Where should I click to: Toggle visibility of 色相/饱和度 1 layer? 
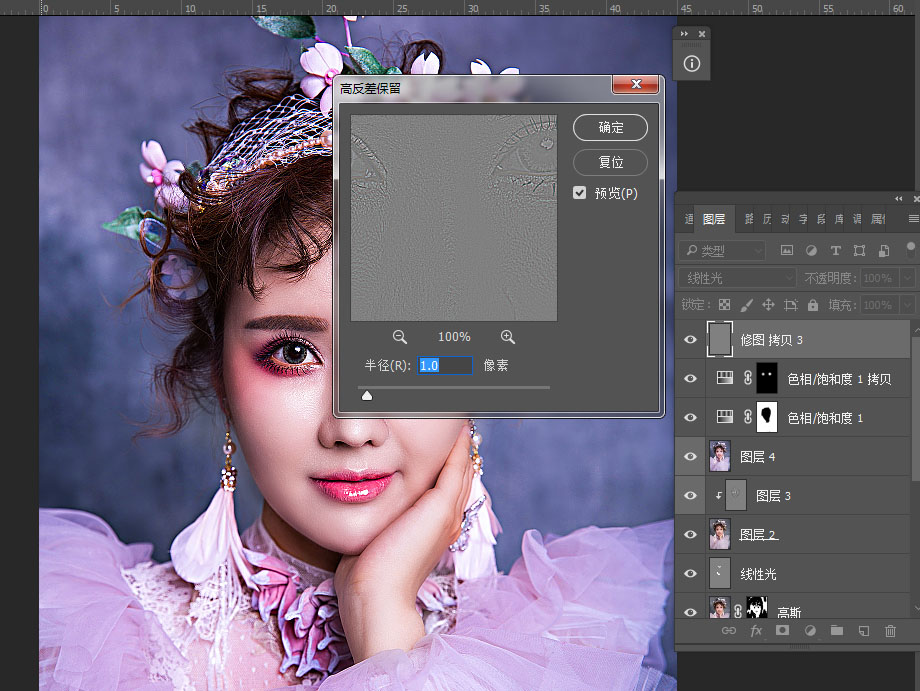click(691, 418)
